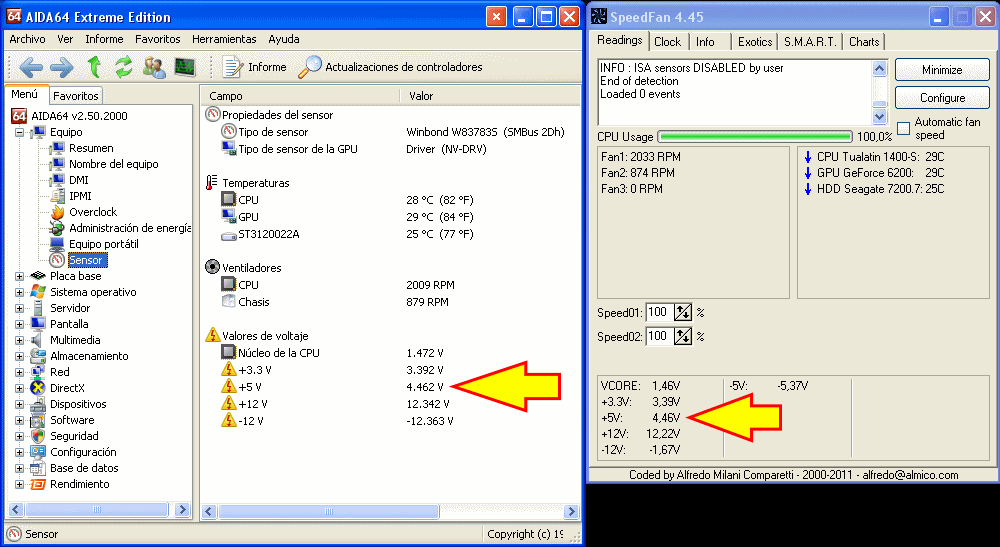Collapse the Equipo tree node

[x=19, y=132]
